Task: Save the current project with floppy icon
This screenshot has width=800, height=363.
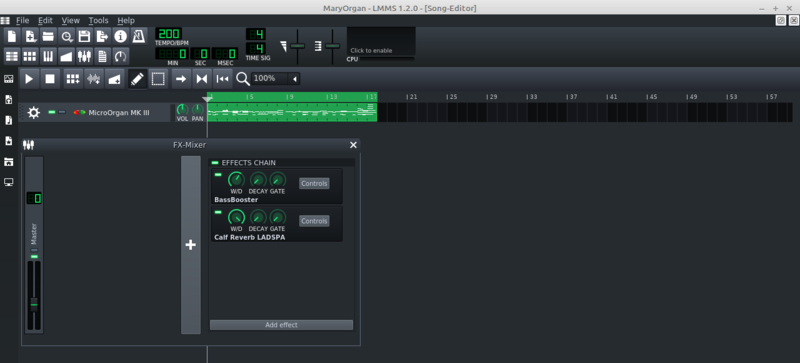Action: pos(84,36)
